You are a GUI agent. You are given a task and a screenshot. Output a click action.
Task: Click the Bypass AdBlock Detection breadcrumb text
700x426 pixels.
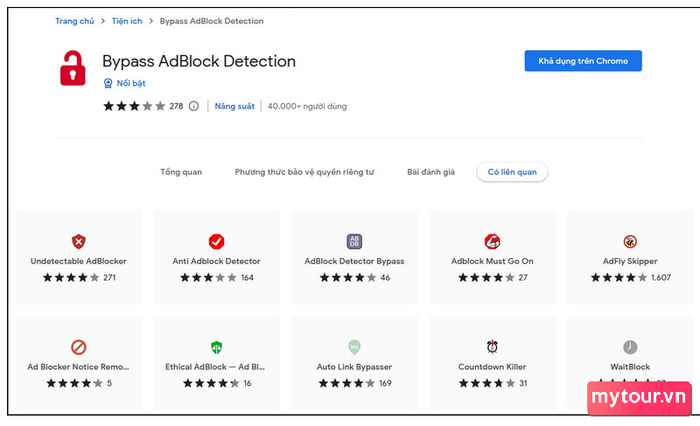coord(212,21)
